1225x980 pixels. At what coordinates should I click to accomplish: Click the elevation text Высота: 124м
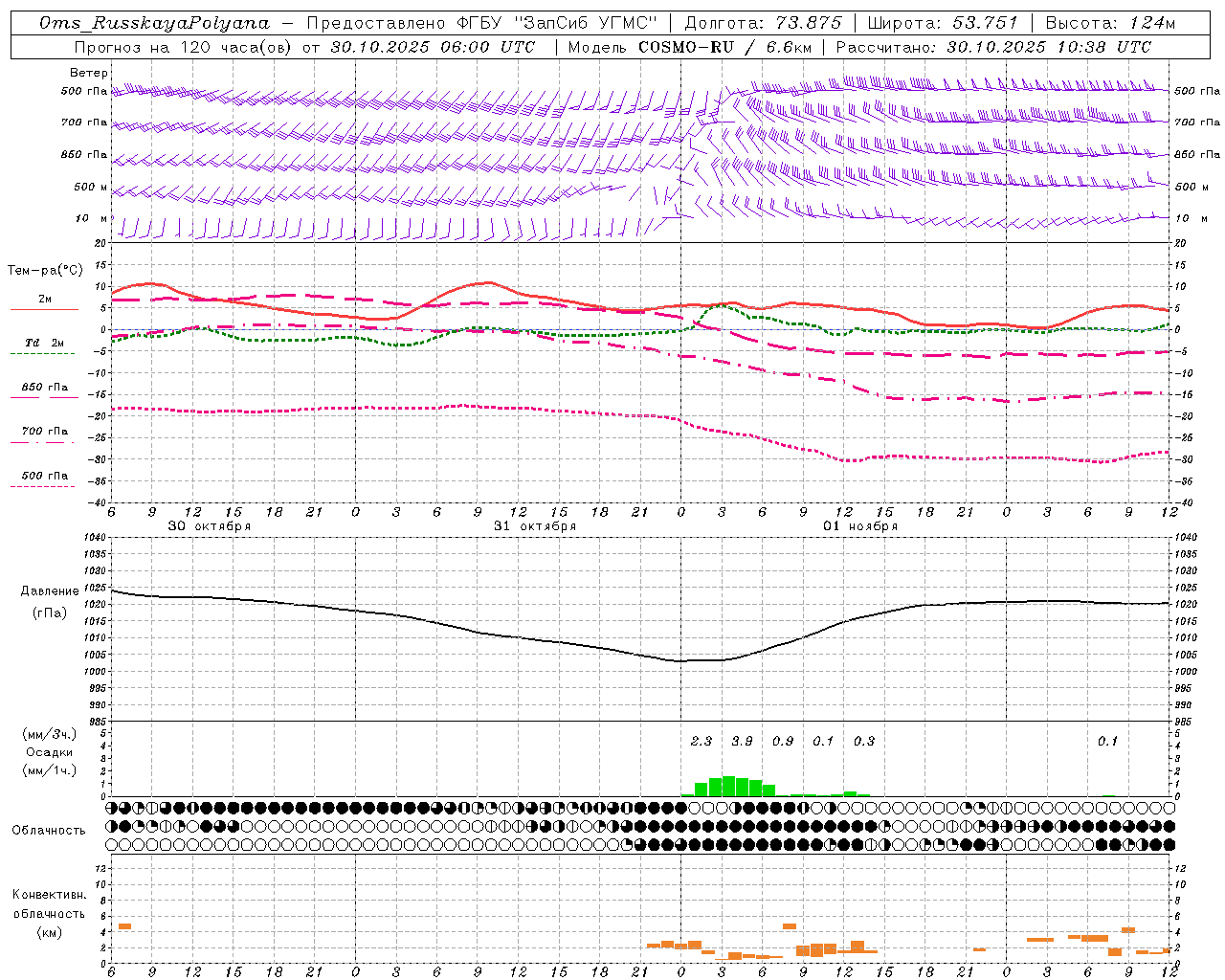tap(1110, 23)
